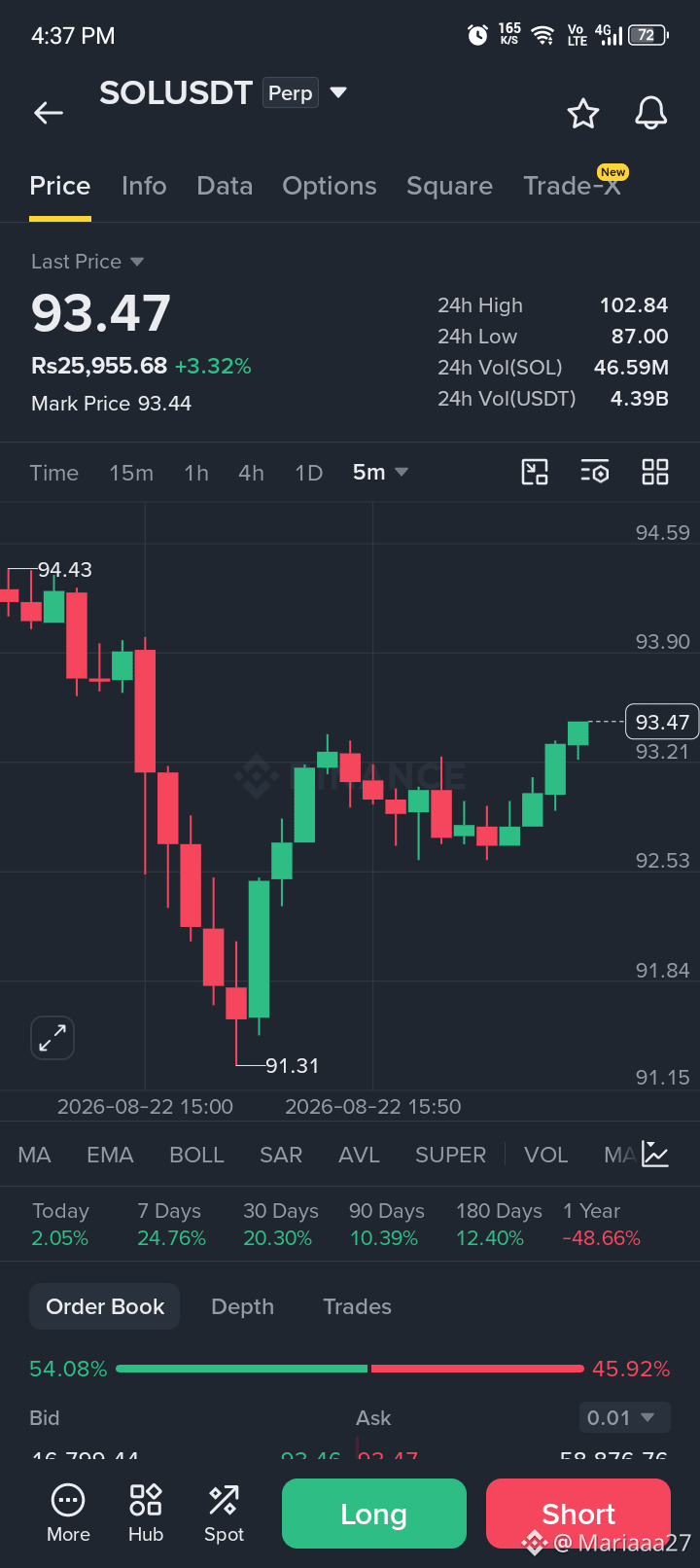
Task: Tap the green 54.08% bid ratio bar
Action: 241,1369
